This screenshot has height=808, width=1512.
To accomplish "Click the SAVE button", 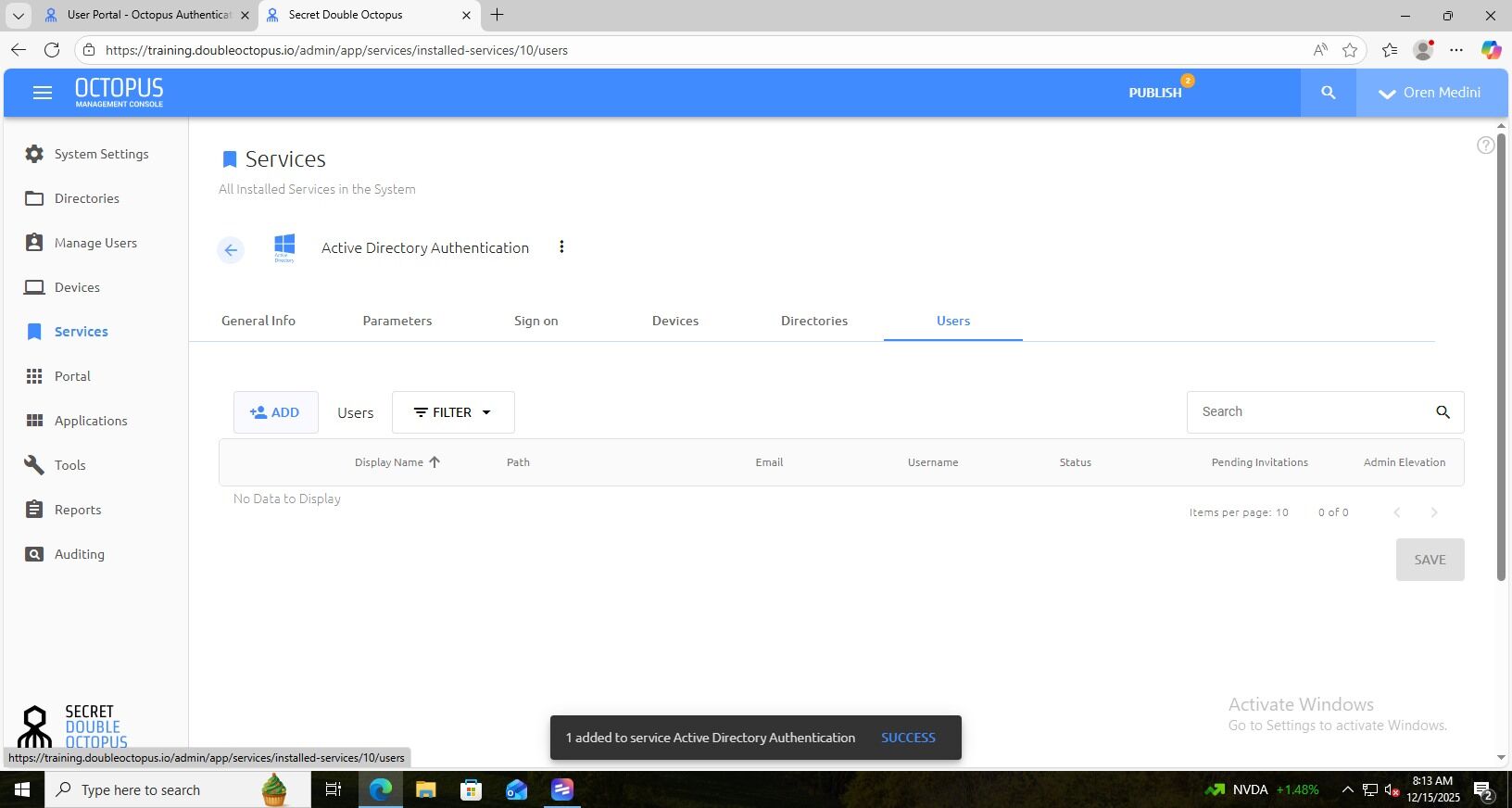I will [1430, 560].
